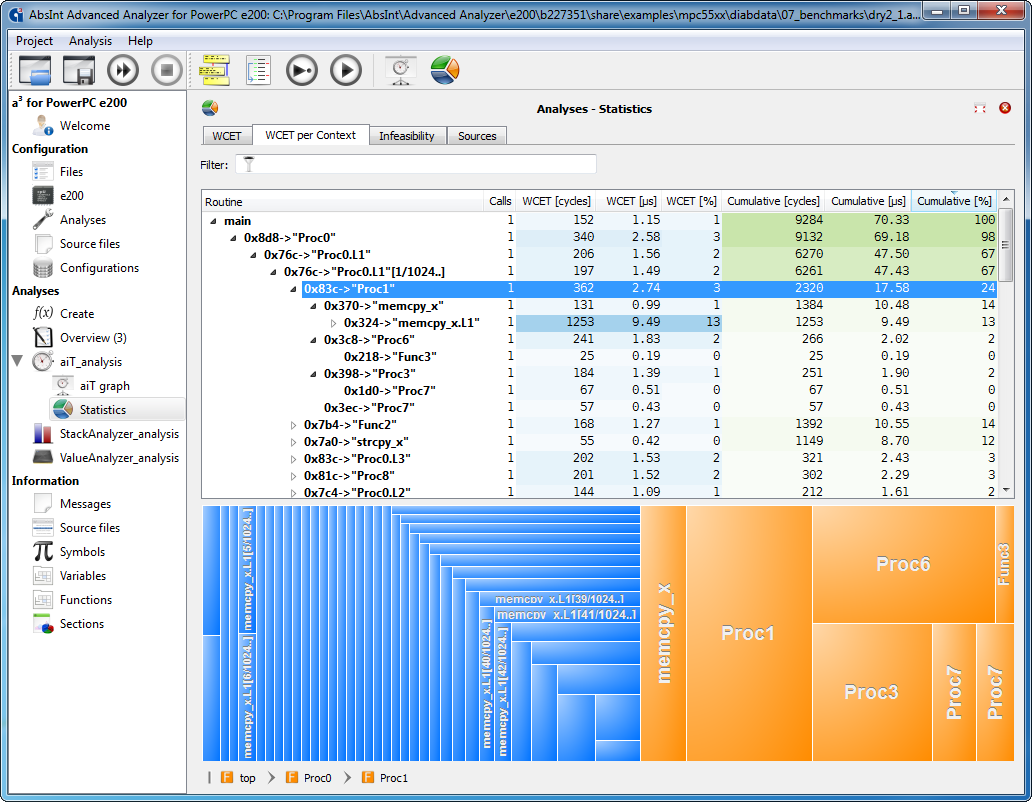This screenshot has height=802, width=1032.
Task: Open the Project menu
Action: pyautogui.click(x=34, y=41)
